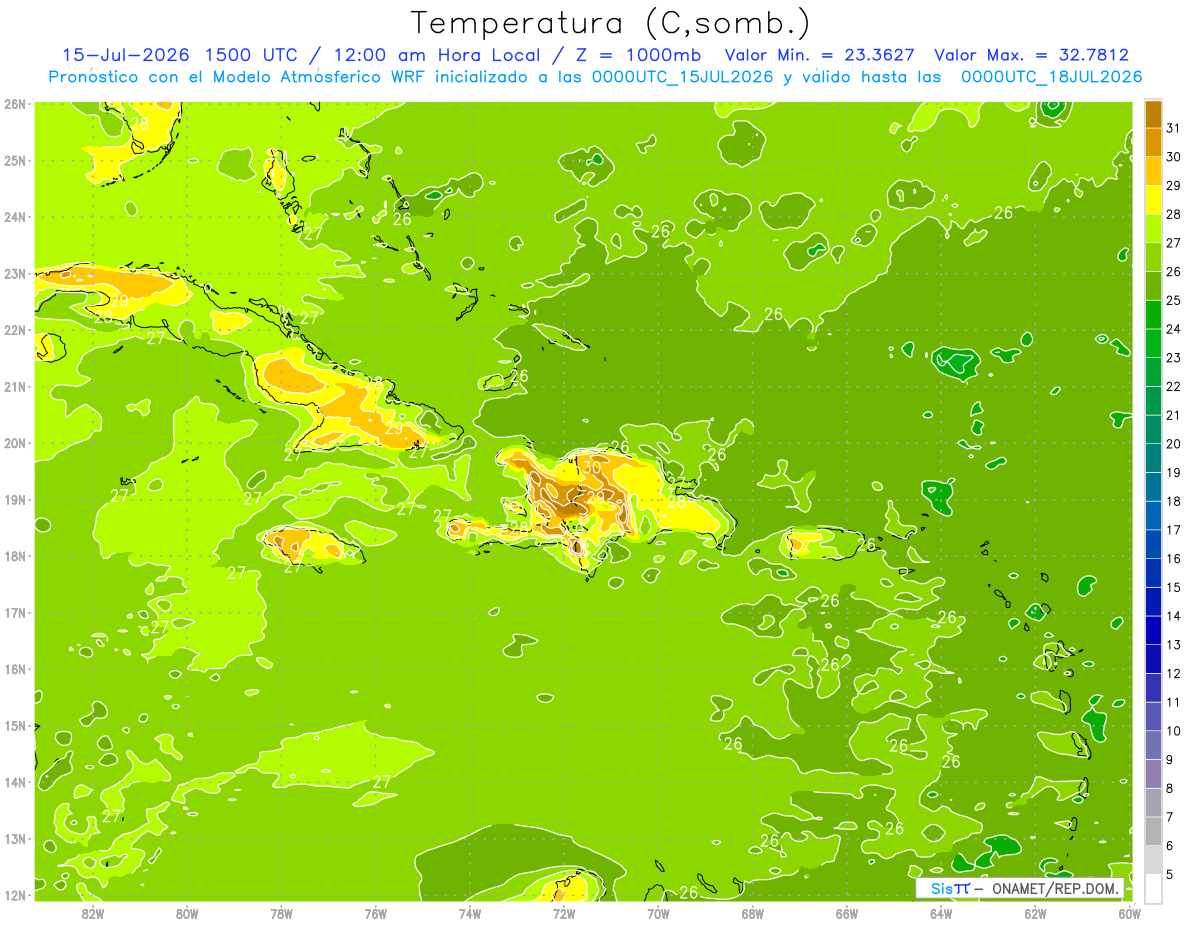Click the "26N" latitude axis label

pyautogui.click(x=14, y=103)
